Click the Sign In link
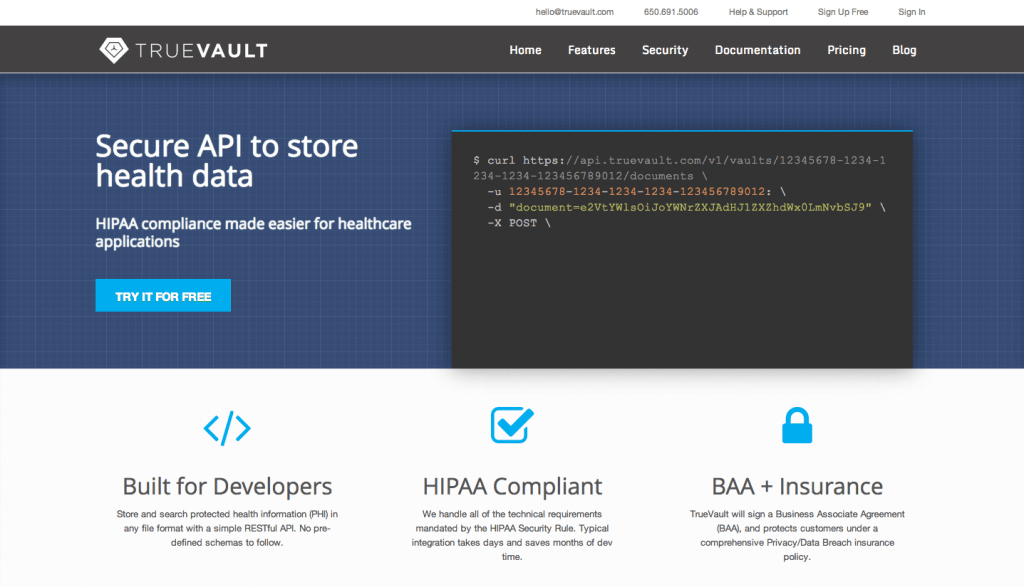The width and height of the screenshot is (1024, 587). click(912, 12)
